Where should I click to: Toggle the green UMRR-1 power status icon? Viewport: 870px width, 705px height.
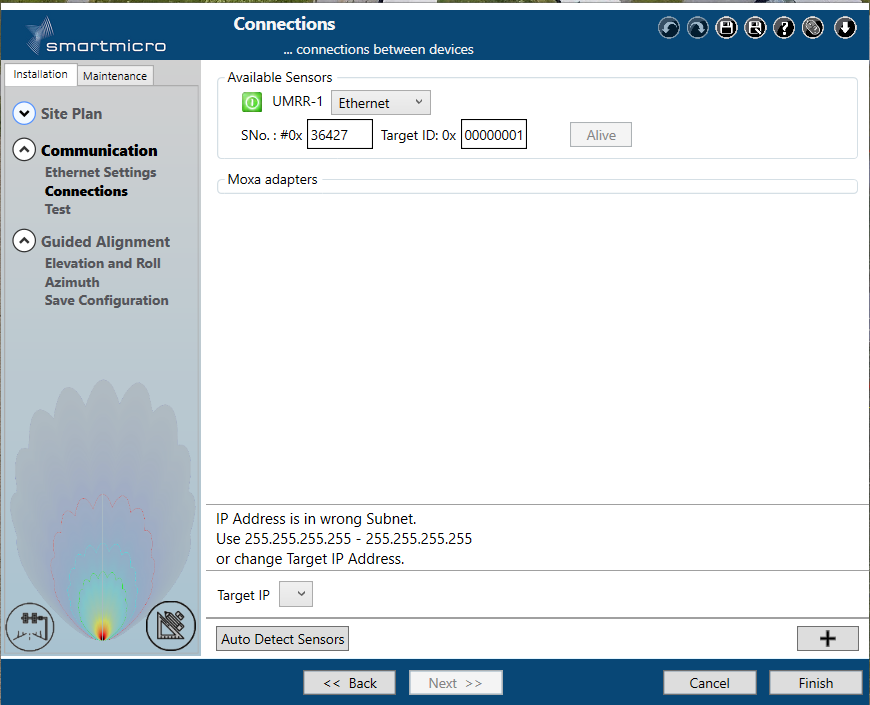(x=252, y=102)
